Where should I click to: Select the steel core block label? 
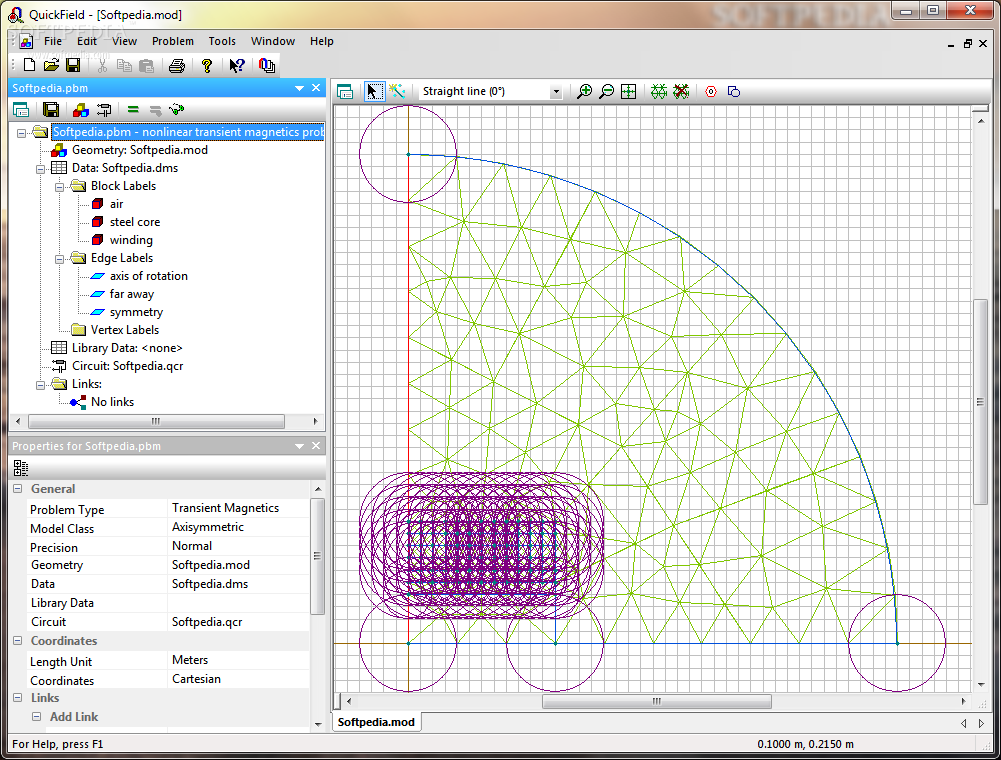[x=135, y=222]
